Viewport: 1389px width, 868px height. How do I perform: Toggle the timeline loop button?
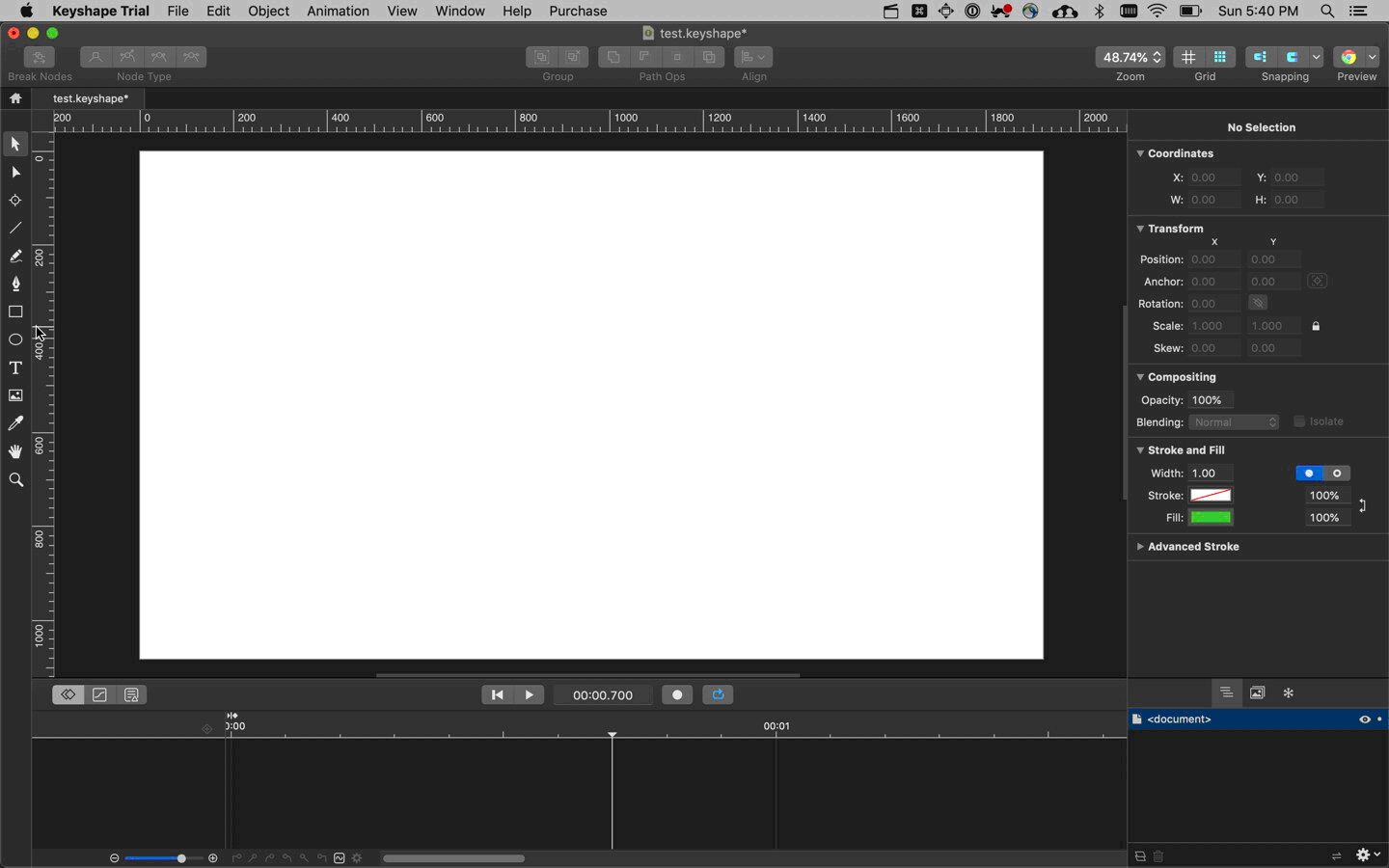pos(718,694)
